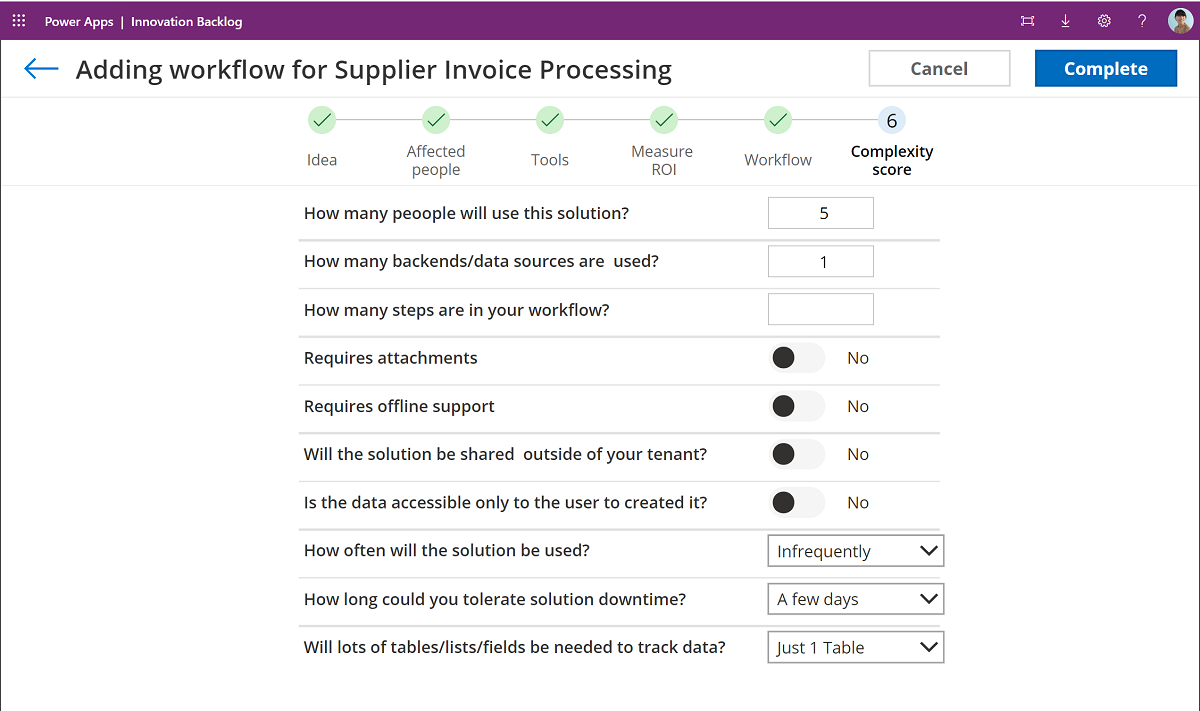1200x711 pixels.
Task: Click the Innovation Backlog app name
Action: coord(187,21)
